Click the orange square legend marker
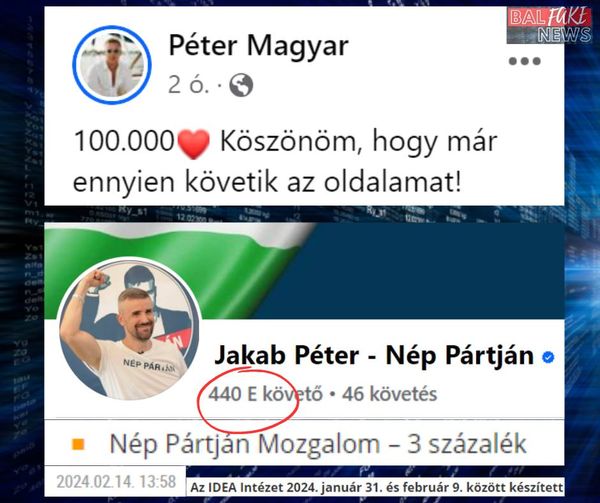This screenshot has width=600, height=503. pos(78,444)
